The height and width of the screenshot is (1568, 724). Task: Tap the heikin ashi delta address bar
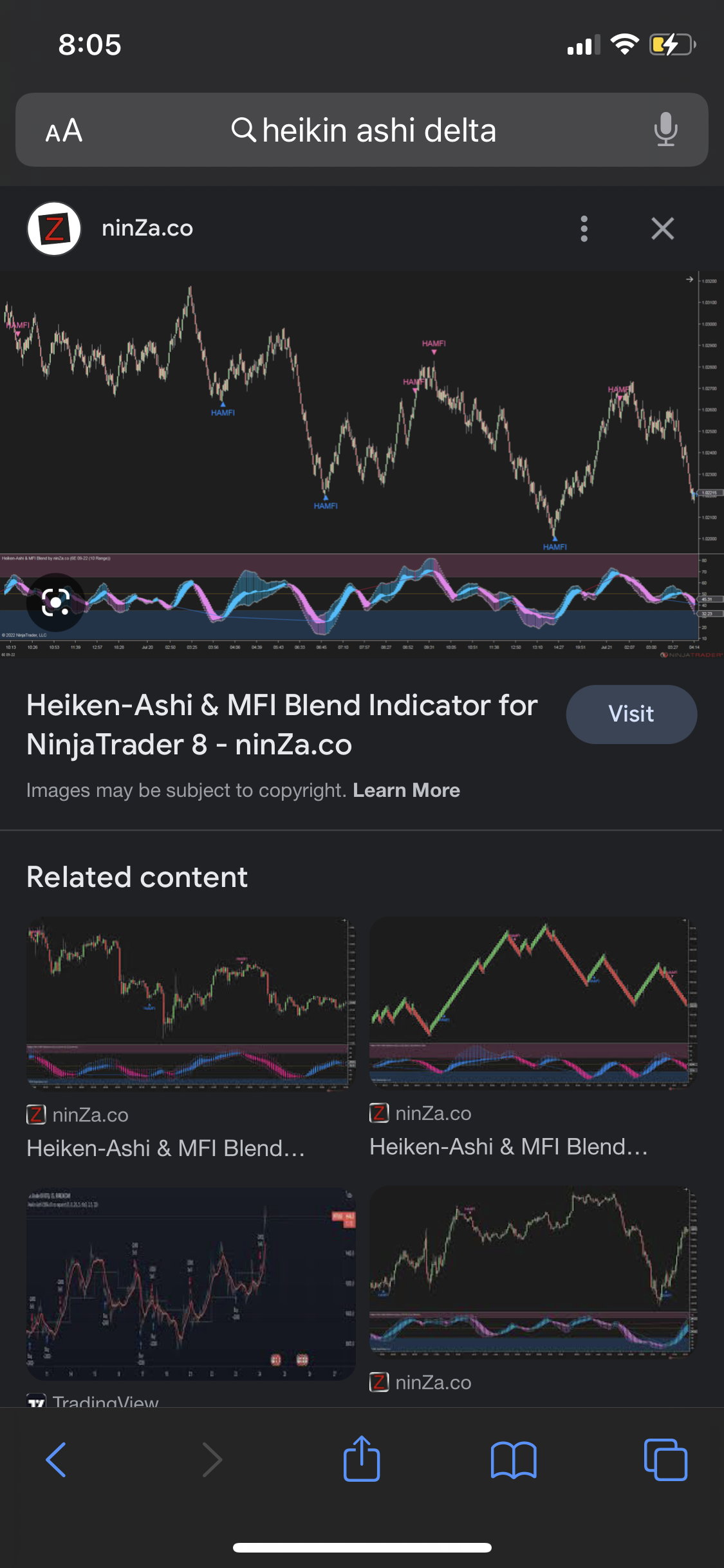point(364,131)
